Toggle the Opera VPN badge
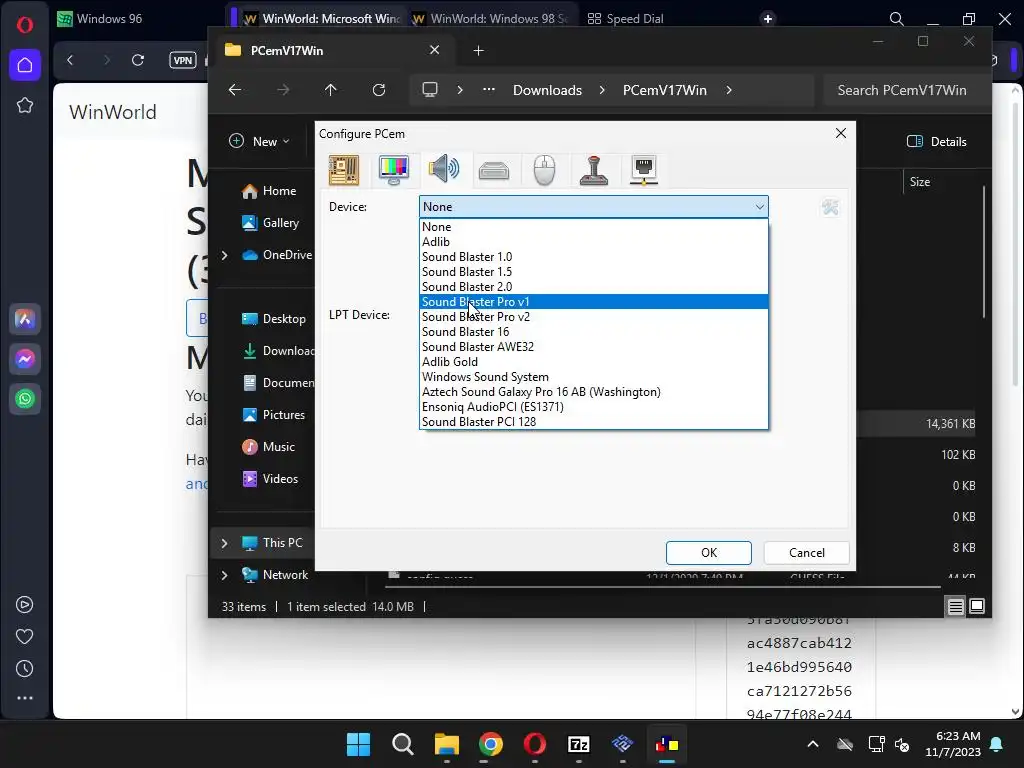 pos(183,60)
